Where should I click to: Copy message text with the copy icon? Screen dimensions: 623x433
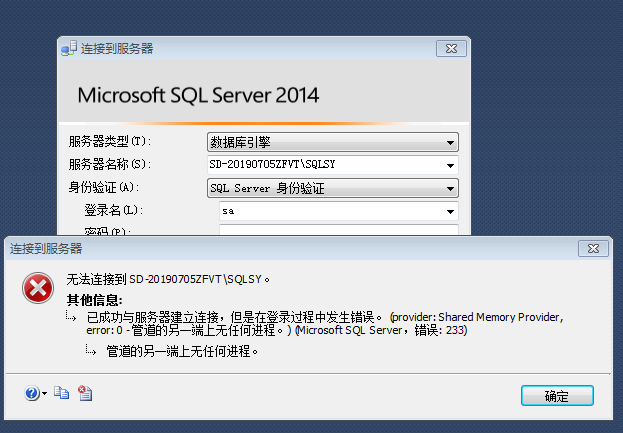(x=62, y=393)
